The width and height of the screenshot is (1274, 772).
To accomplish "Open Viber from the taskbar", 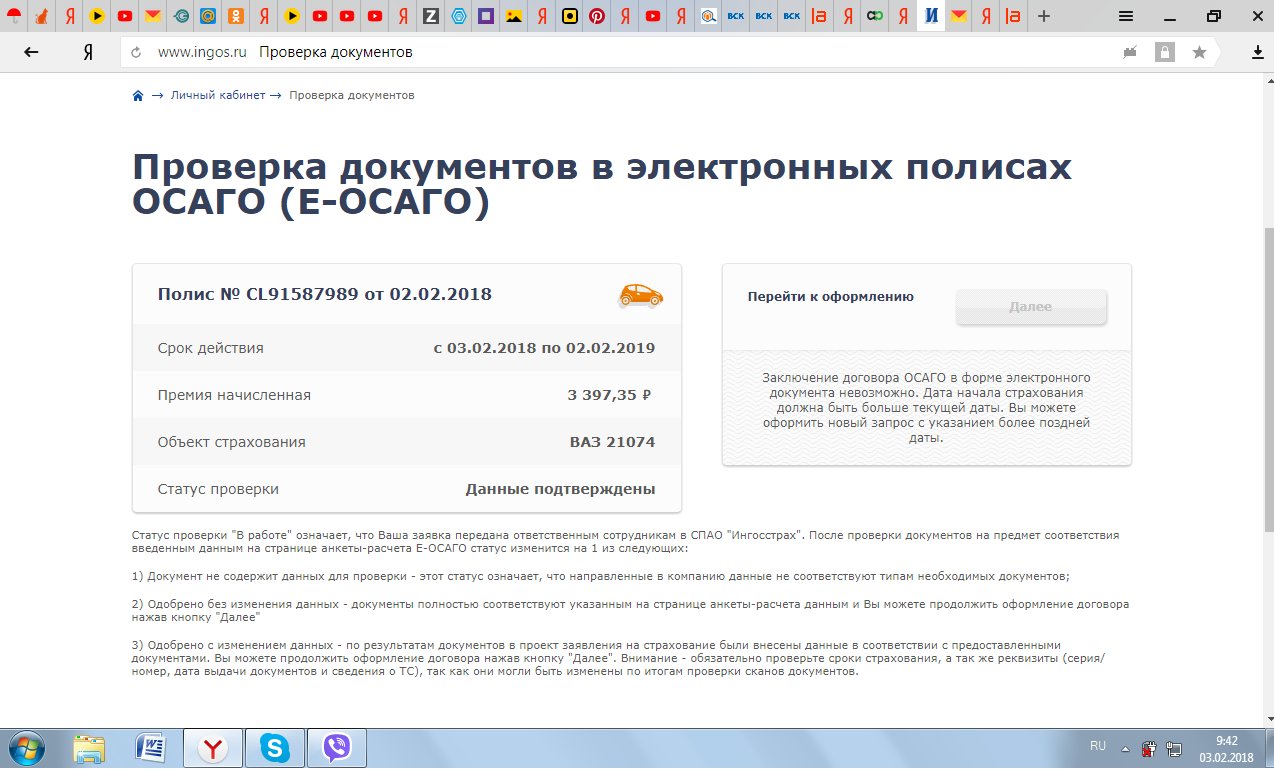I will 337,748.
